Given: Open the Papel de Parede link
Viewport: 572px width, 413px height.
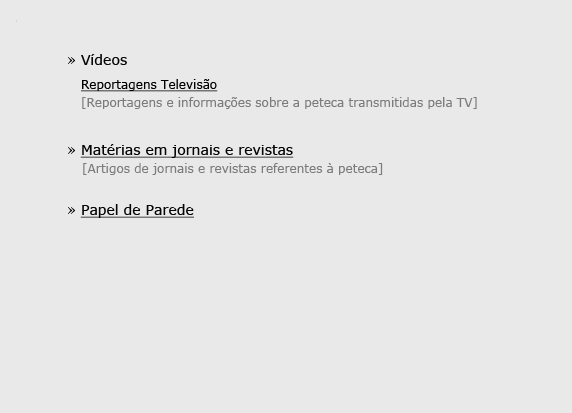Looking at the screenshot, I should [x=137, y=210].
